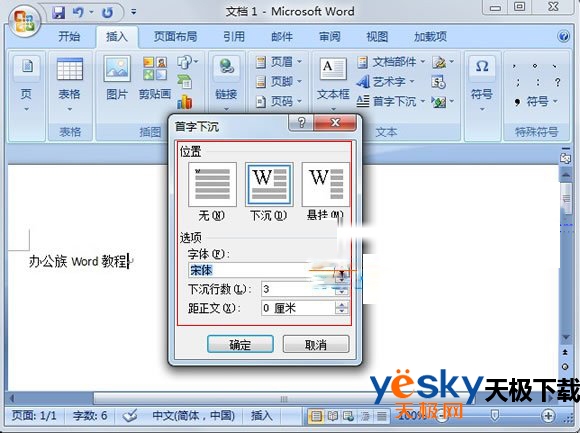Viewport: 580px width, 433px height.
Task: Insert the semicolon special symbol
Action: point(518,82)
